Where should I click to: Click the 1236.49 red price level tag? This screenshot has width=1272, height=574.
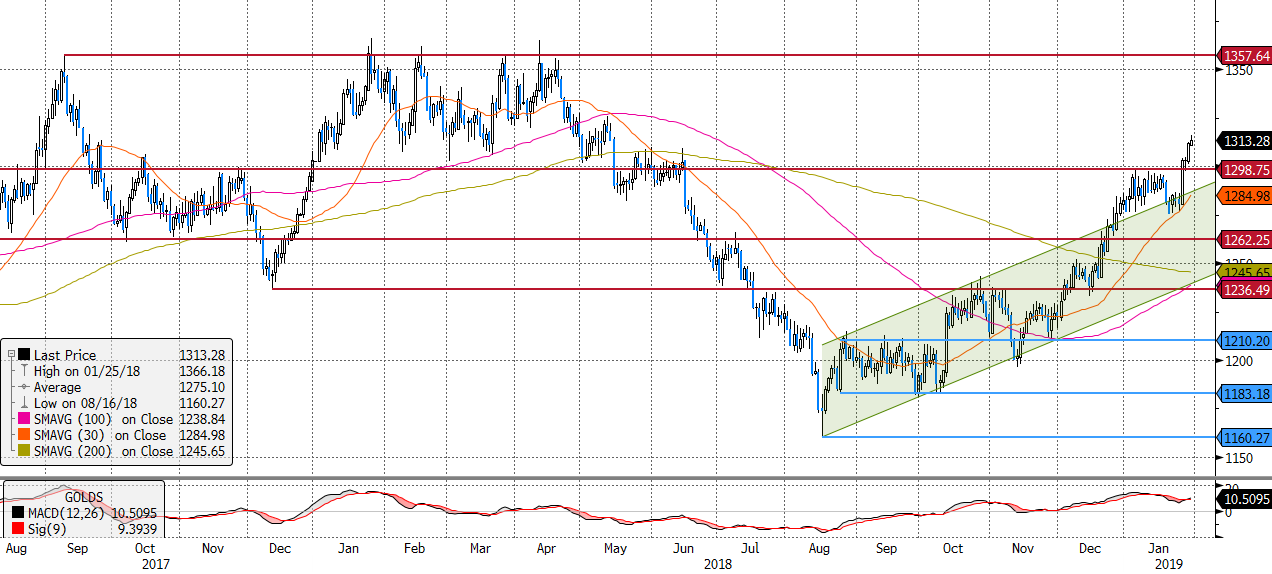1243,289
